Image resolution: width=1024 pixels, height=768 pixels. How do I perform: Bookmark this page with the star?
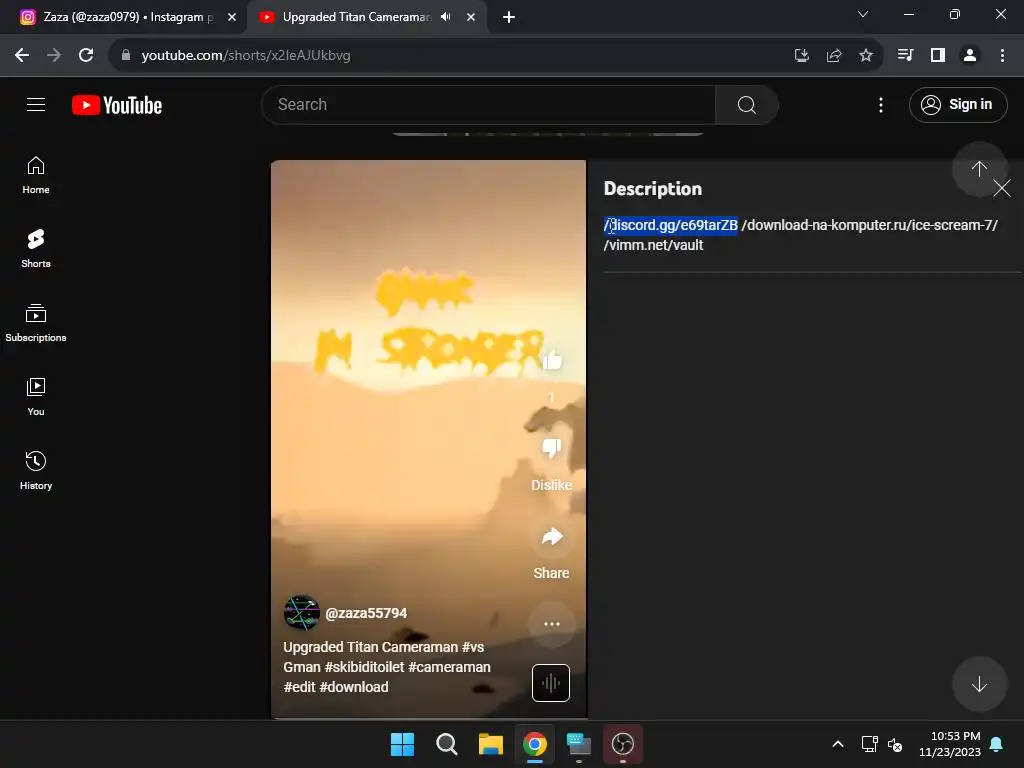866,56
